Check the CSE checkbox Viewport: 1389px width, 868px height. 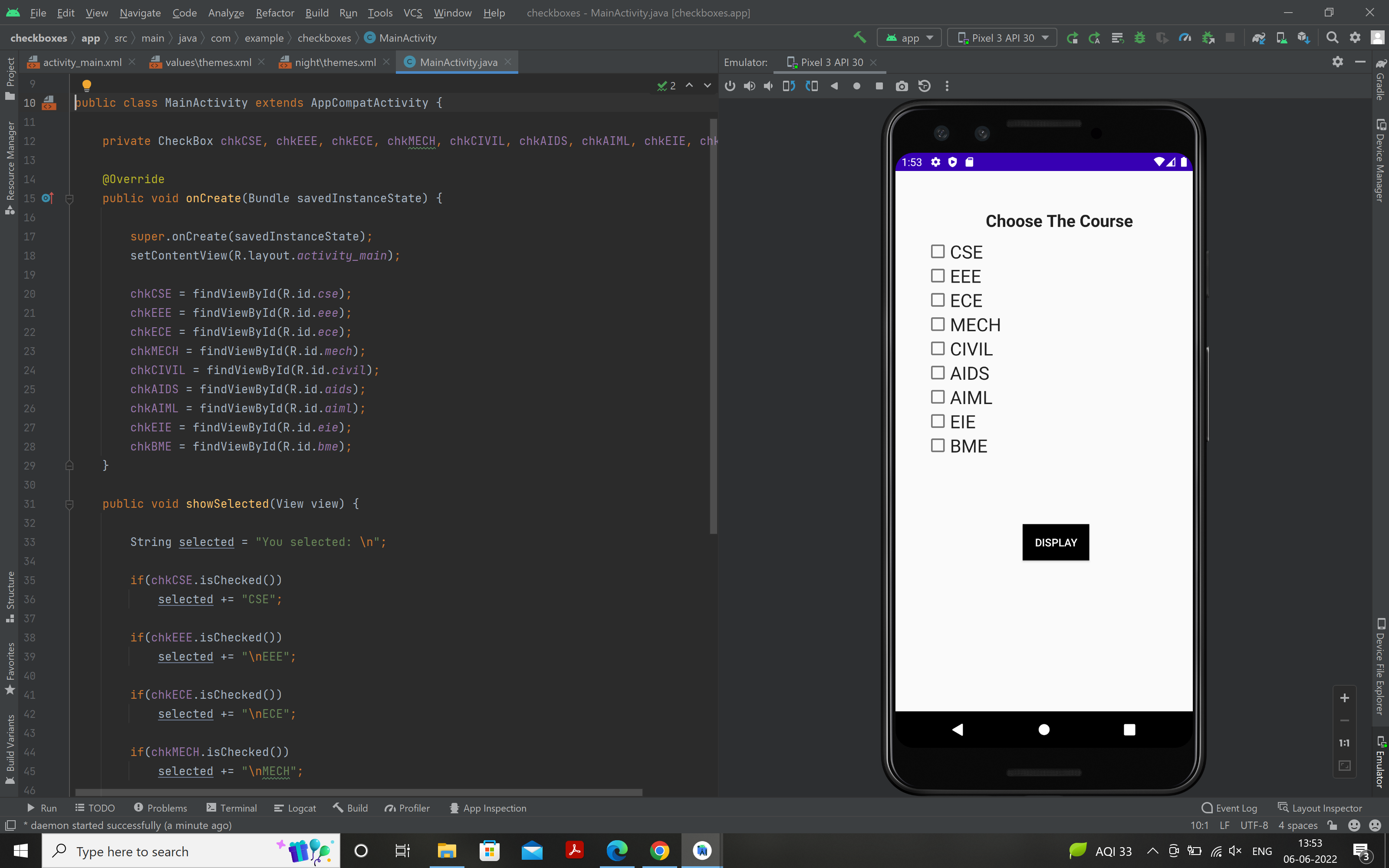coord(937,251)
